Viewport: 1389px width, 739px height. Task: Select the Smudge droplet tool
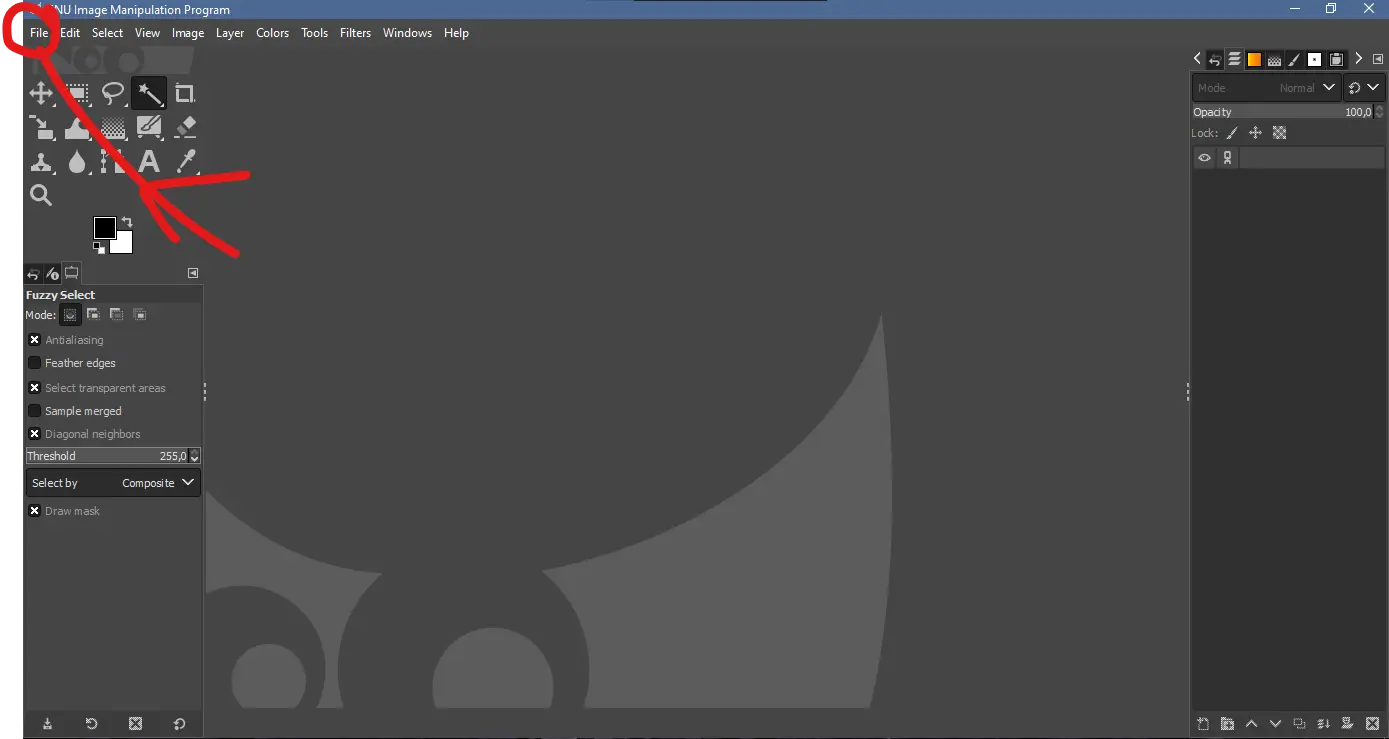77,161
